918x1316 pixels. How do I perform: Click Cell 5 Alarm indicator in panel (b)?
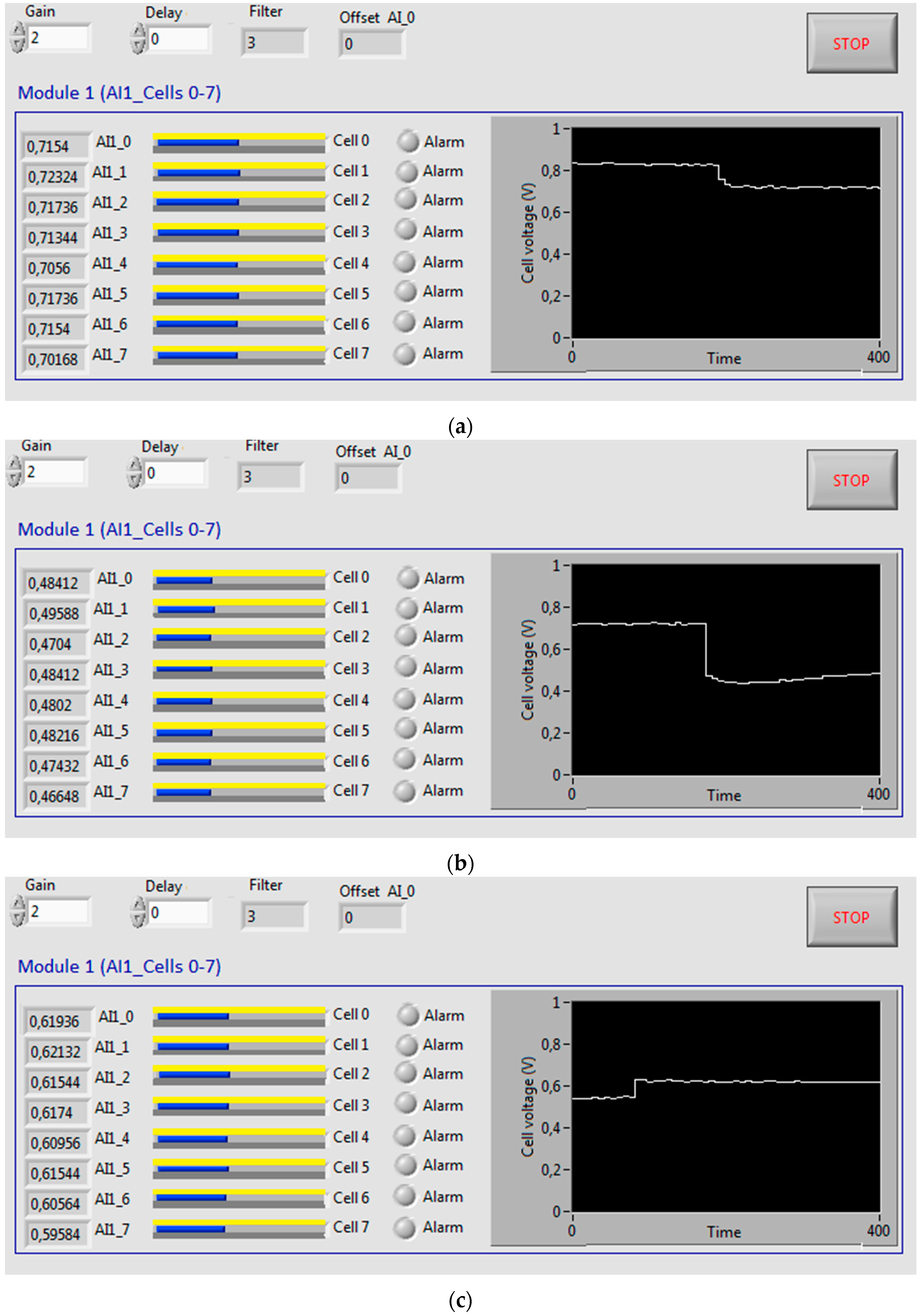(405, 728)
